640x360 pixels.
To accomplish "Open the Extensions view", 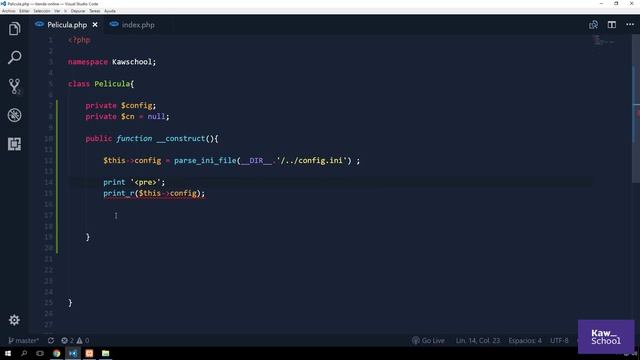I will tap(14, 144).
